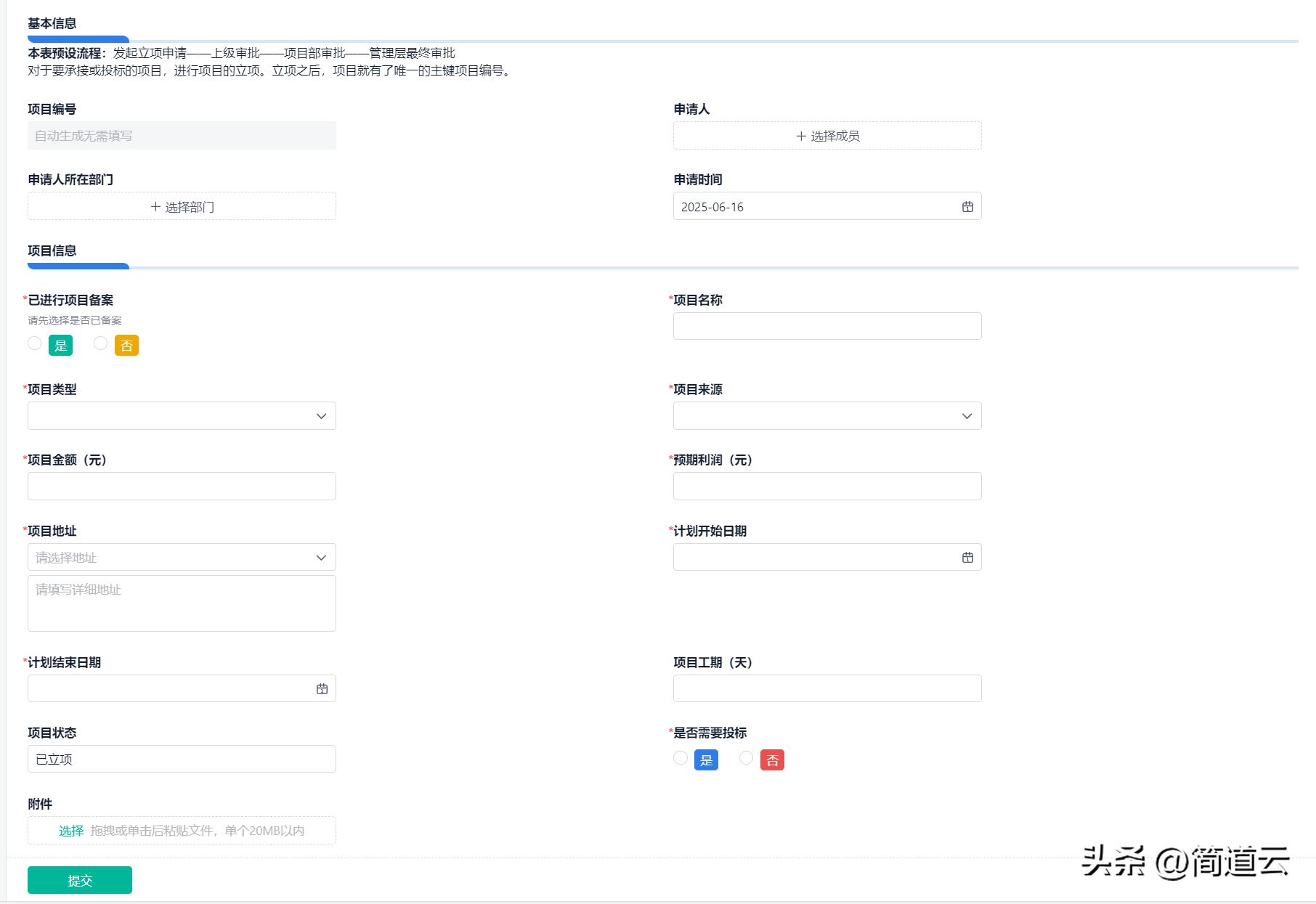Click the 预期利润（元）input field
1316x904 pixels.
(826, 485)
